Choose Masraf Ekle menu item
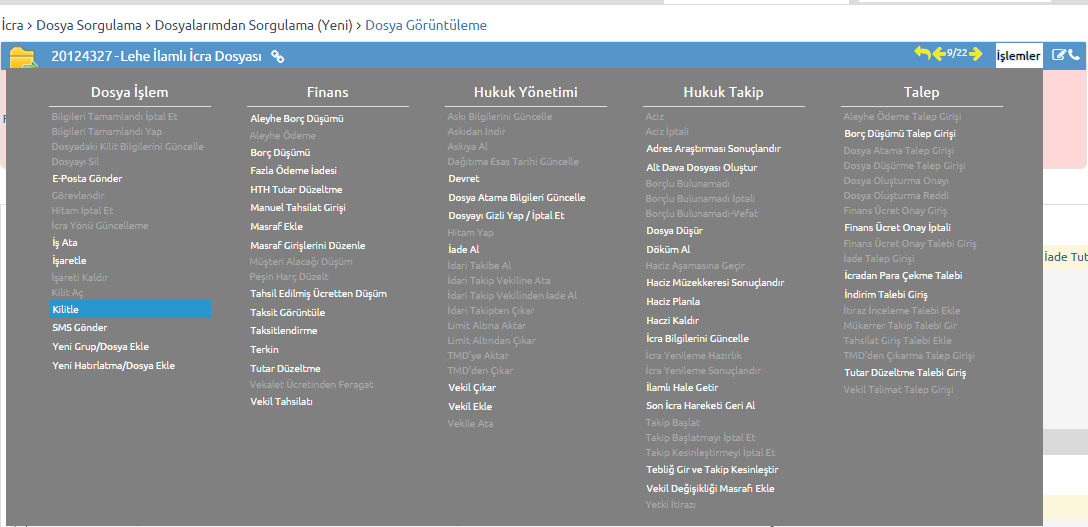Image resolution: width=1088 pixels, height=527 pixels. [x=276, y=226]
